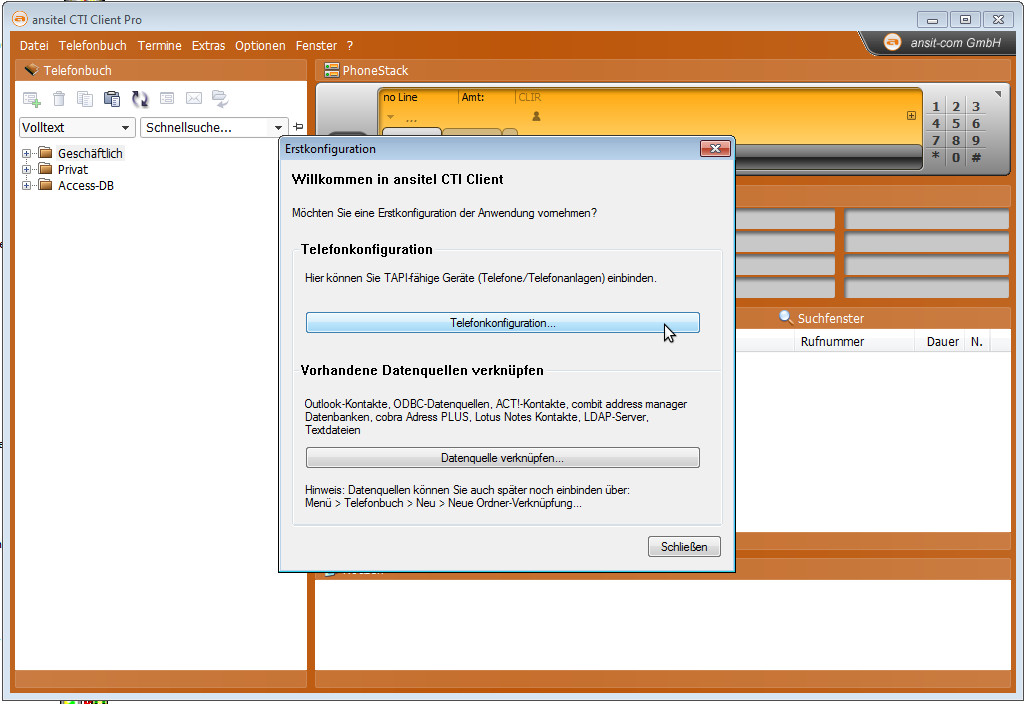Copy a contact with the copy icon
The width and height of the screenshot is (1024, 704).
[x=85, y=99]
